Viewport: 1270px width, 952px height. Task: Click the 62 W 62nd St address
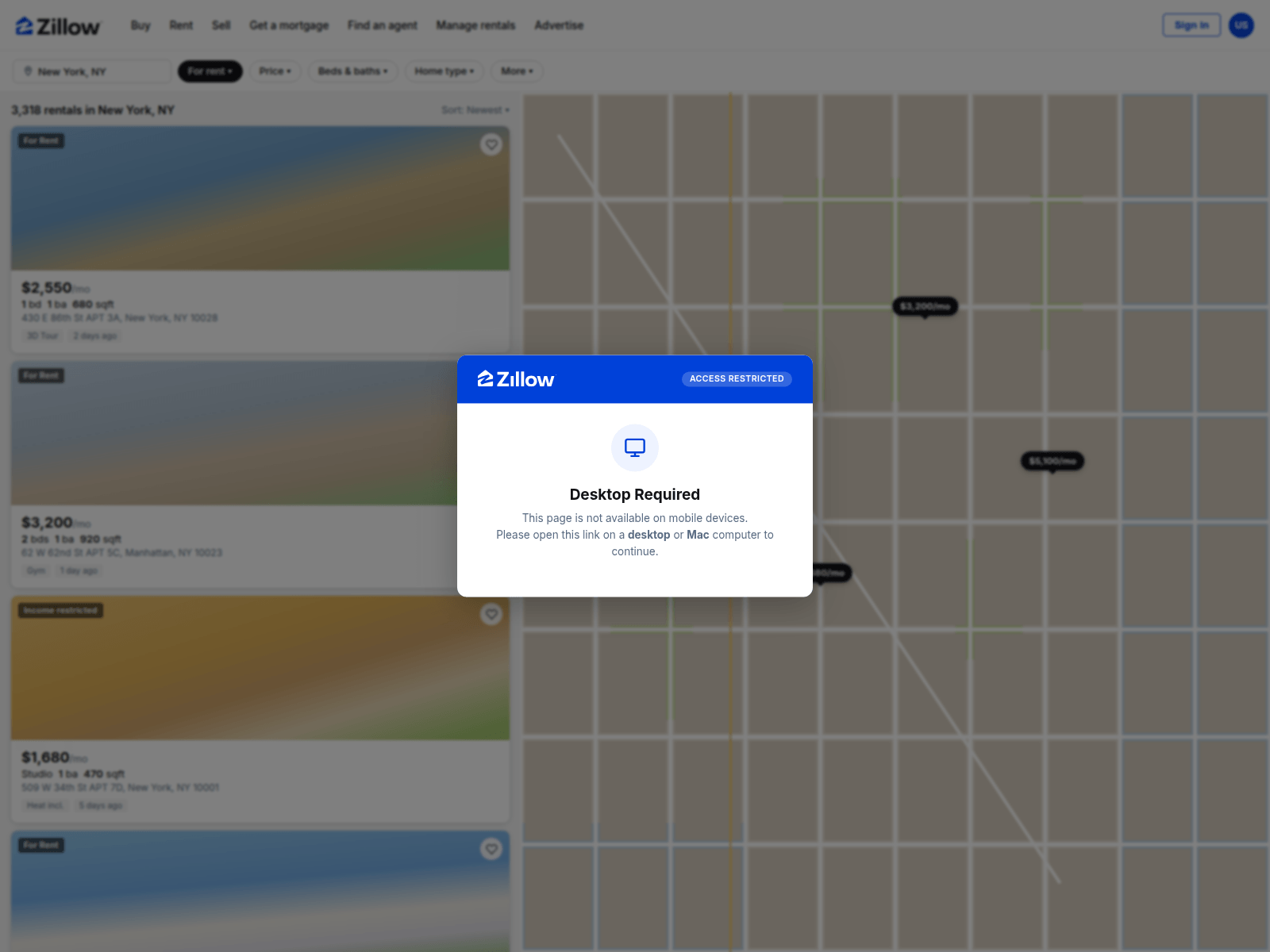(x=122, y=553)
